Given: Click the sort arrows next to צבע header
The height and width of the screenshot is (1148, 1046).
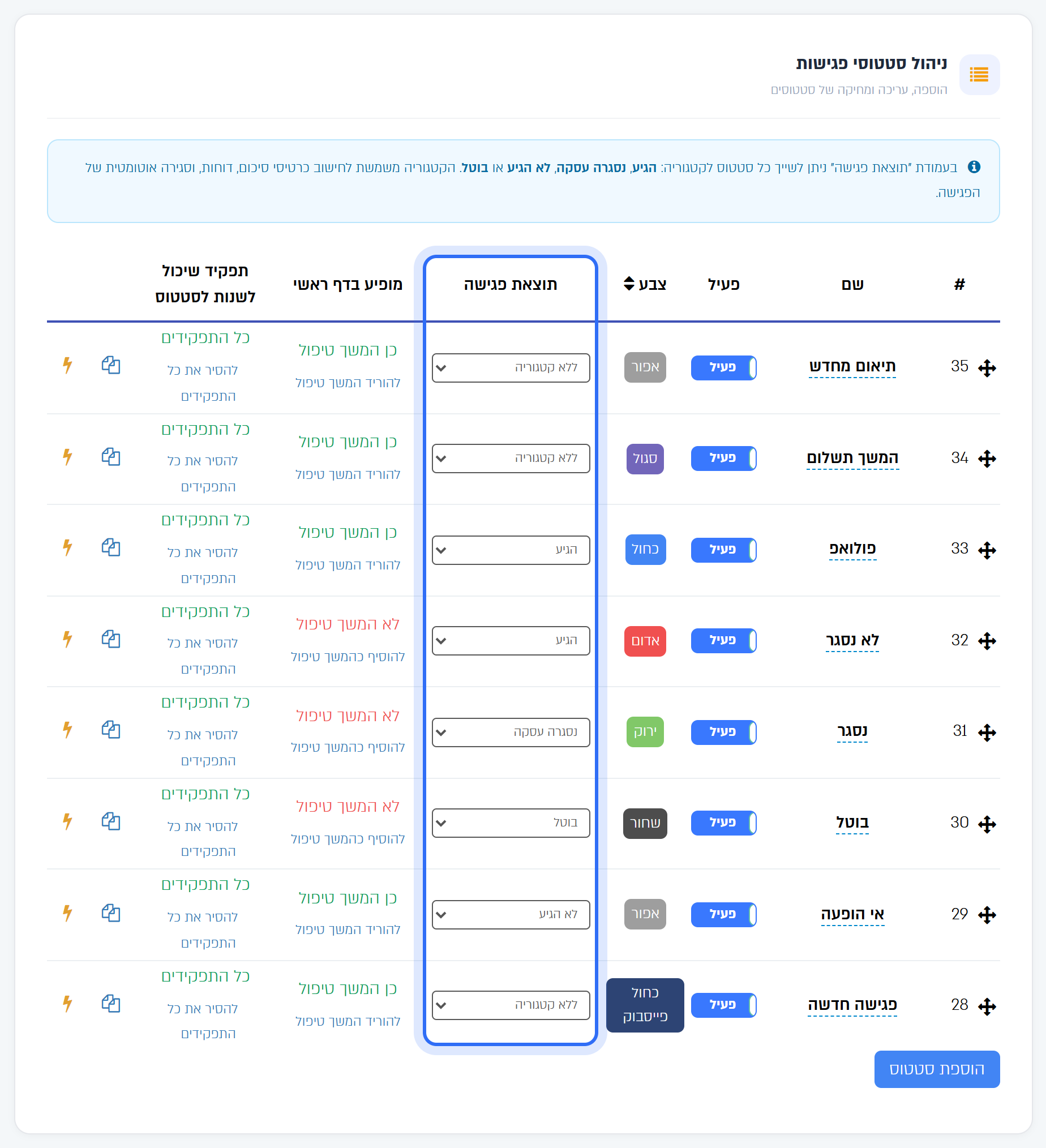Looking at the screenshot, I should point(629,284).
